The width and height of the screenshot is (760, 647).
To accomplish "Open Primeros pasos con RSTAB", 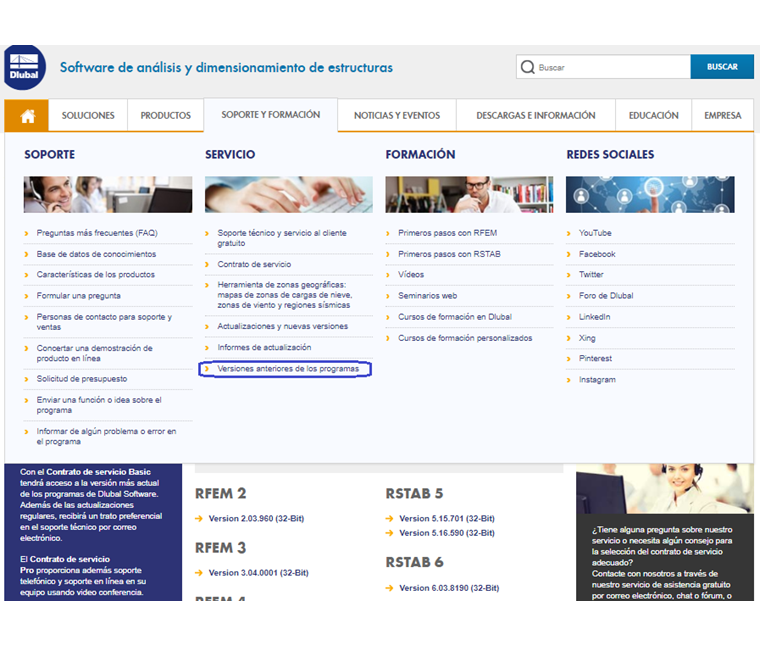I will (x=449, y=254).
